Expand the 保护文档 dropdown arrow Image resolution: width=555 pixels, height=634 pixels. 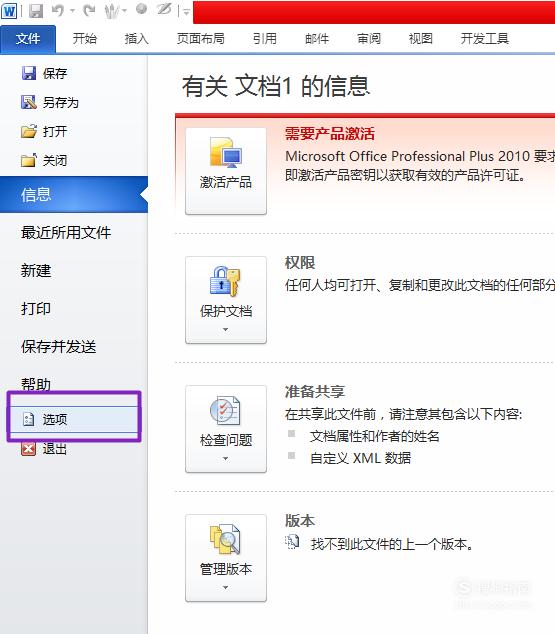click(226, 330)
